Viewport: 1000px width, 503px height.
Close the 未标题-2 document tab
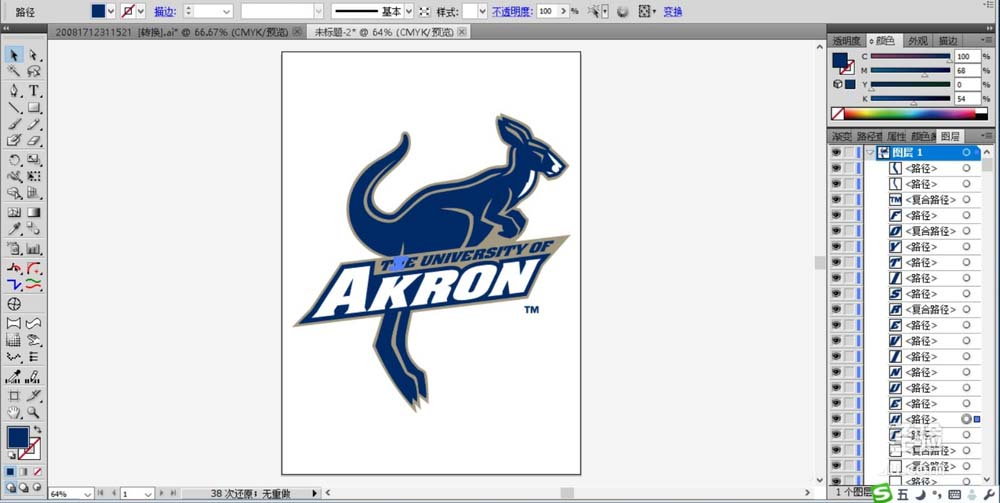462,32
